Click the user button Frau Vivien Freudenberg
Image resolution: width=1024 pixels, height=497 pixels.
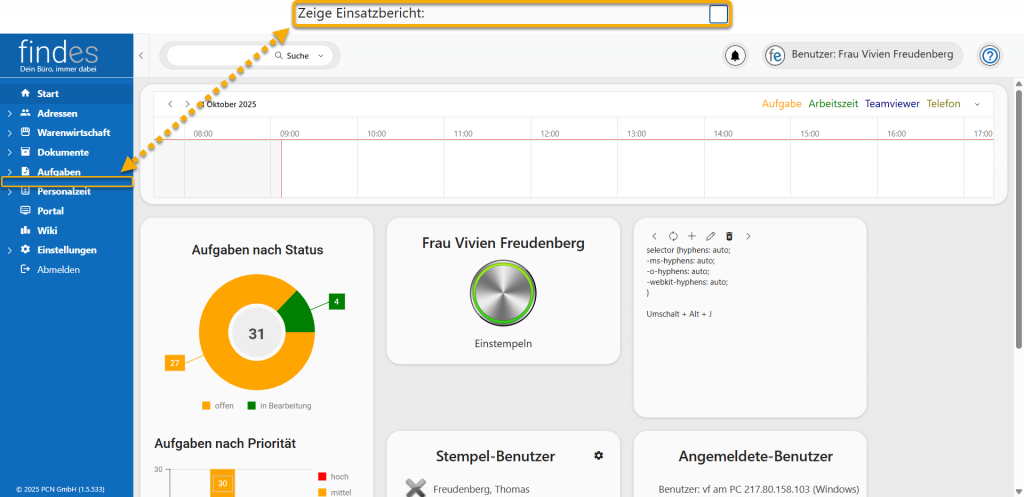(x=862, y=56)
